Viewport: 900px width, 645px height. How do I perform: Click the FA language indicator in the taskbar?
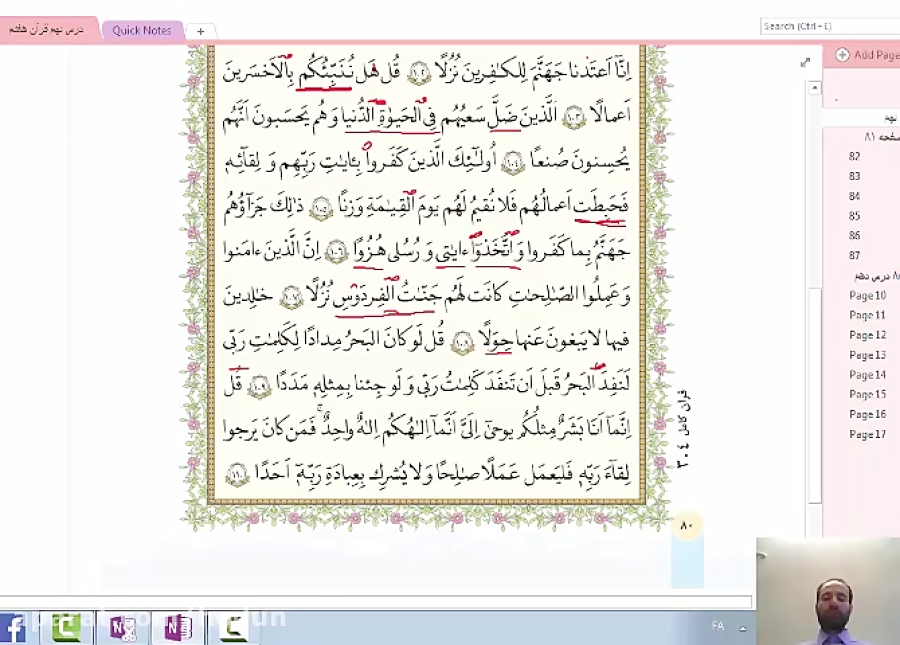tap(717, 624)
